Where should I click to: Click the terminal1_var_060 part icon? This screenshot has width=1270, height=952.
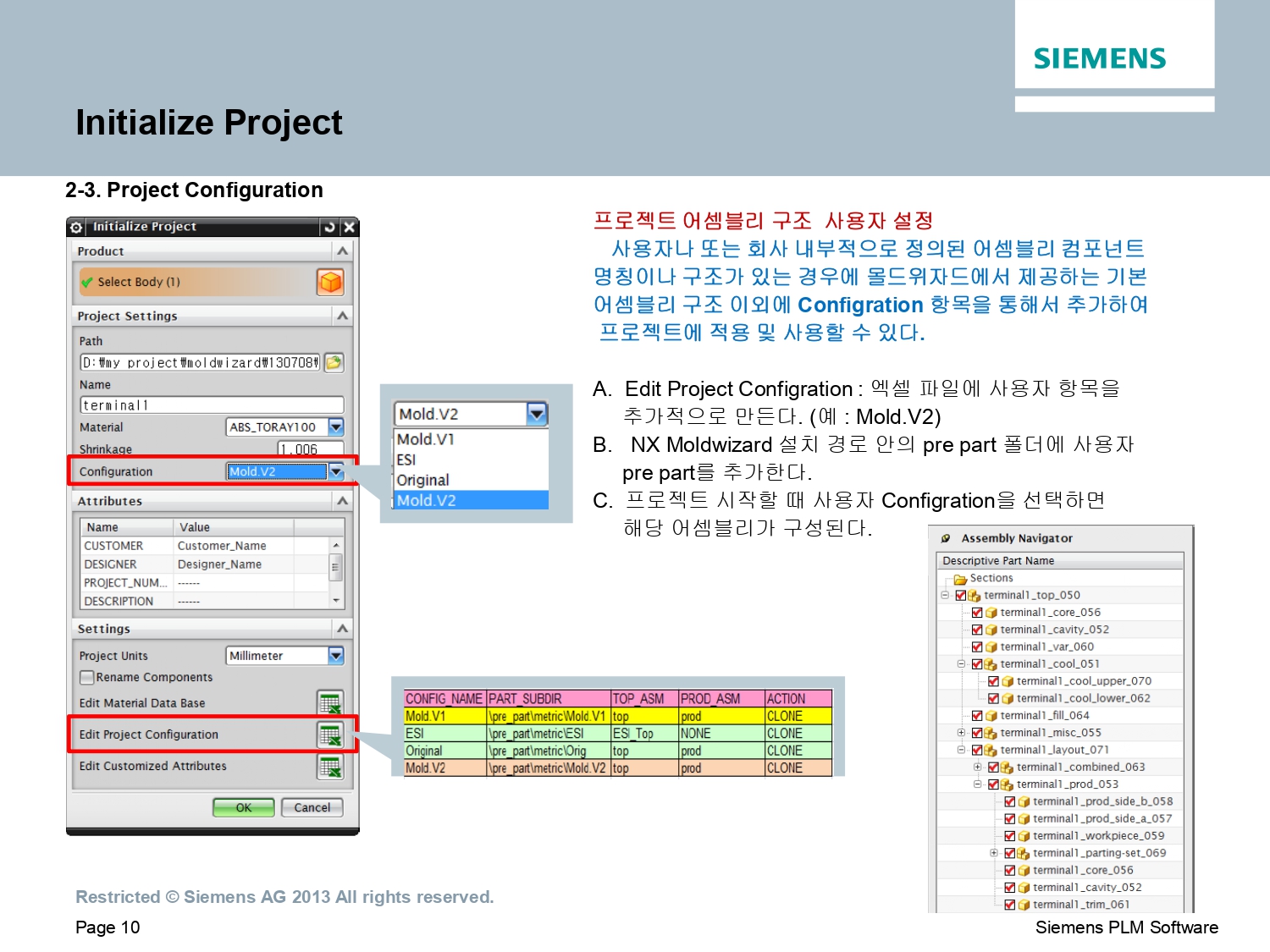point(991,647)
